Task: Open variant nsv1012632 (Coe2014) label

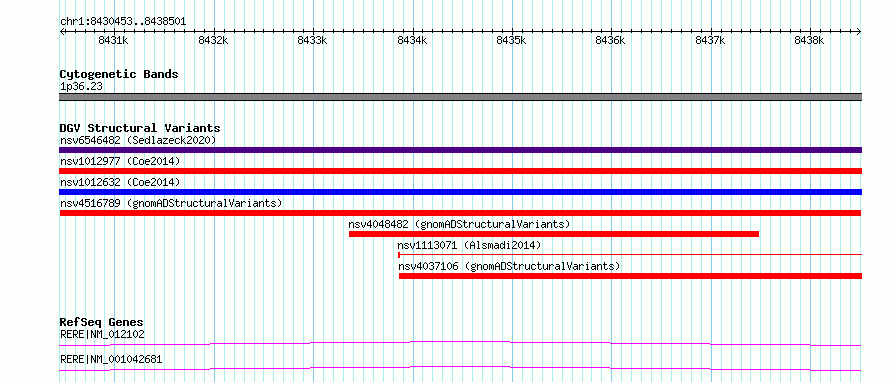Action: click(120, 182)
